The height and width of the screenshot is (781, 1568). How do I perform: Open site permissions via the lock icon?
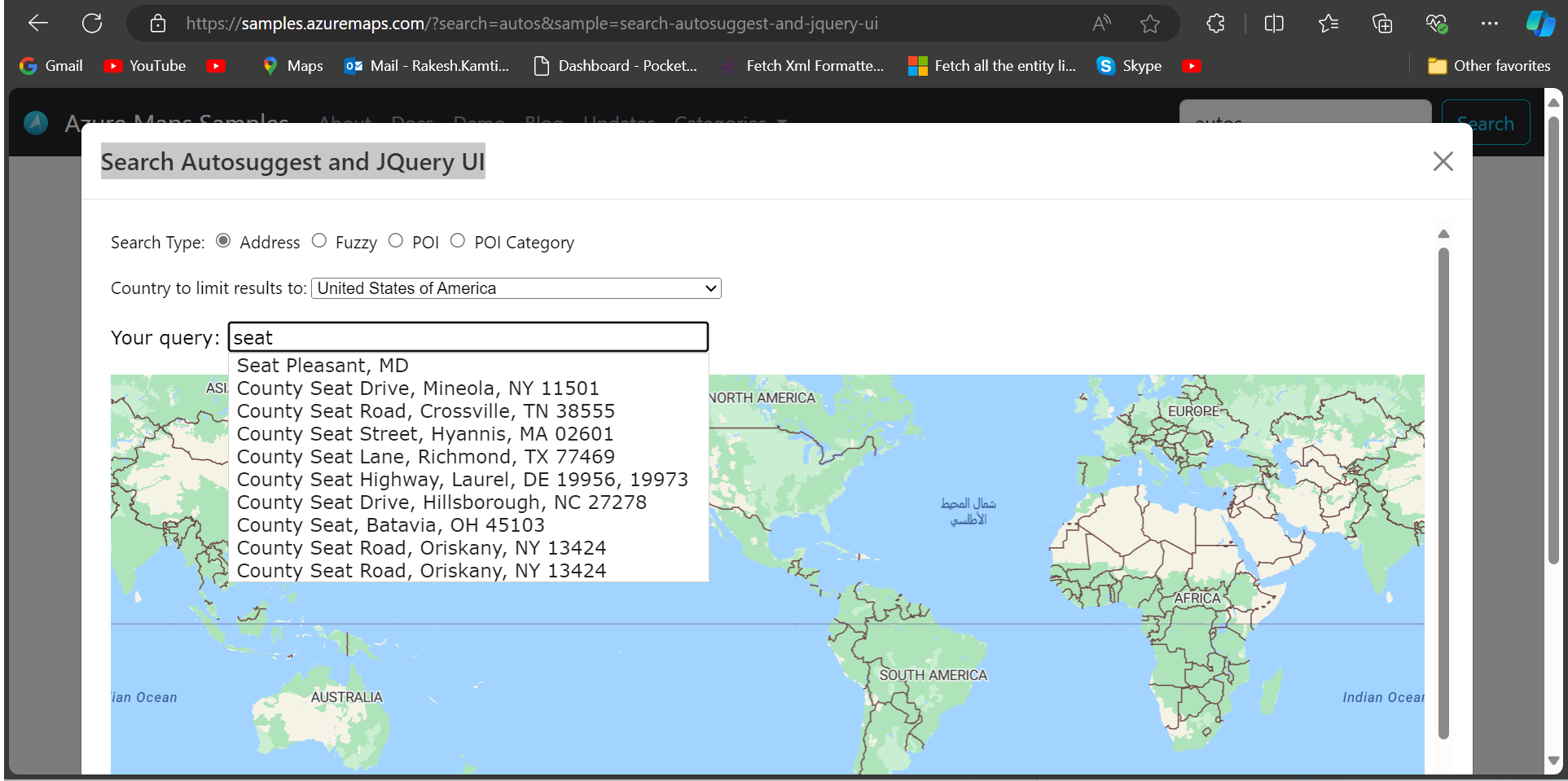pos(158,24)
